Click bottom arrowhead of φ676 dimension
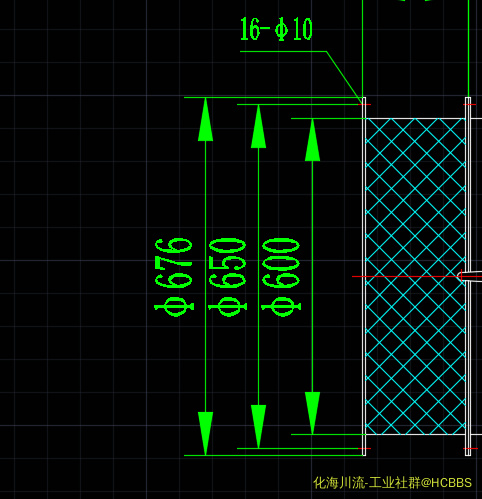This screenshot has height=499, width=482. 205,433
